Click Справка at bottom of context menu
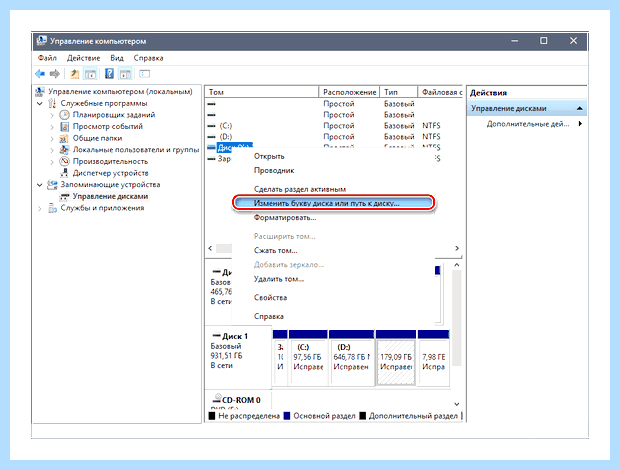The height and width of the screenshot is (470, 620). click(x=333, y=316)
